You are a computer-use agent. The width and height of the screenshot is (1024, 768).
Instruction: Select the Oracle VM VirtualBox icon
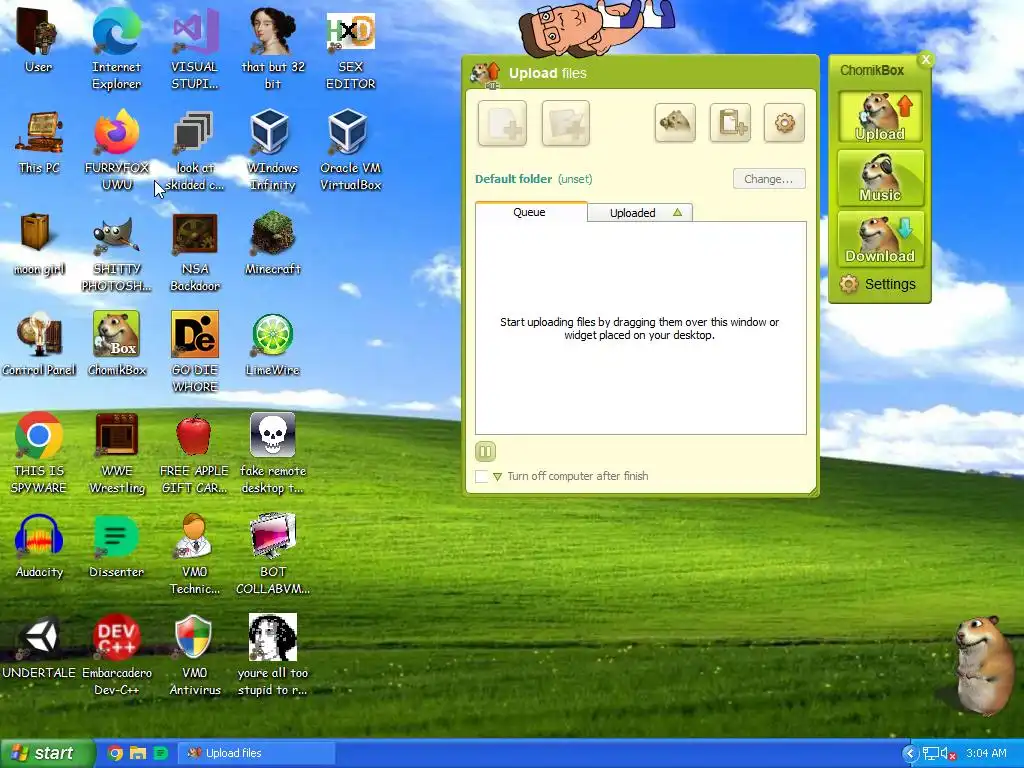(x=351, y=150)
